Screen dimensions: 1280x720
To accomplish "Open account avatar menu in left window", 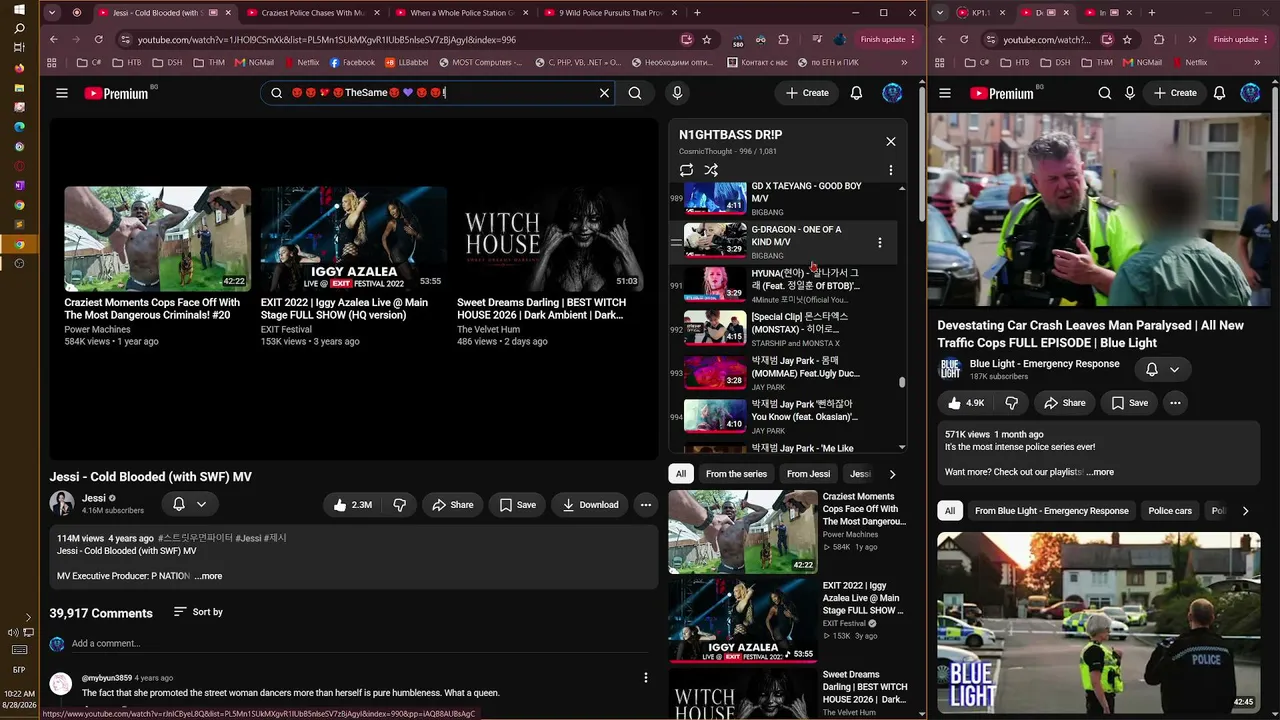I will pyautogui.click(x=892, y=93).
